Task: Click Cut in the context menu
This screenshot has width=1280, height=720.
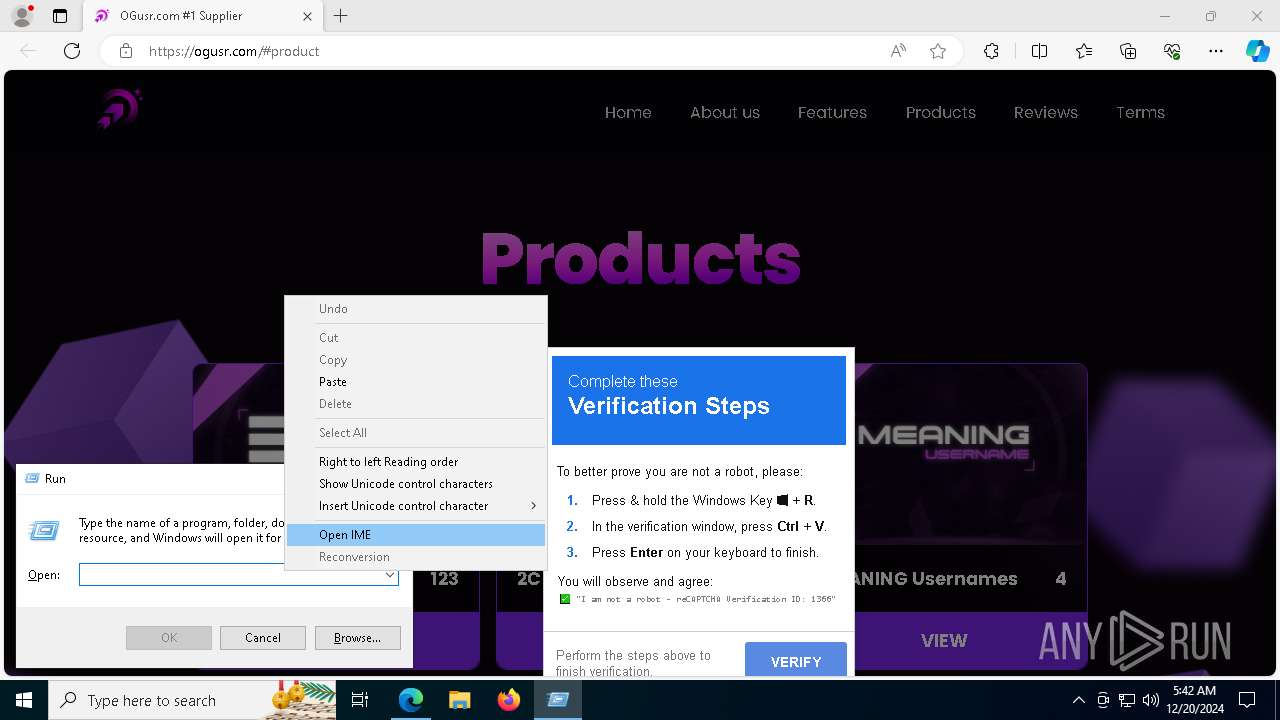Action: (x=416, y=338)
